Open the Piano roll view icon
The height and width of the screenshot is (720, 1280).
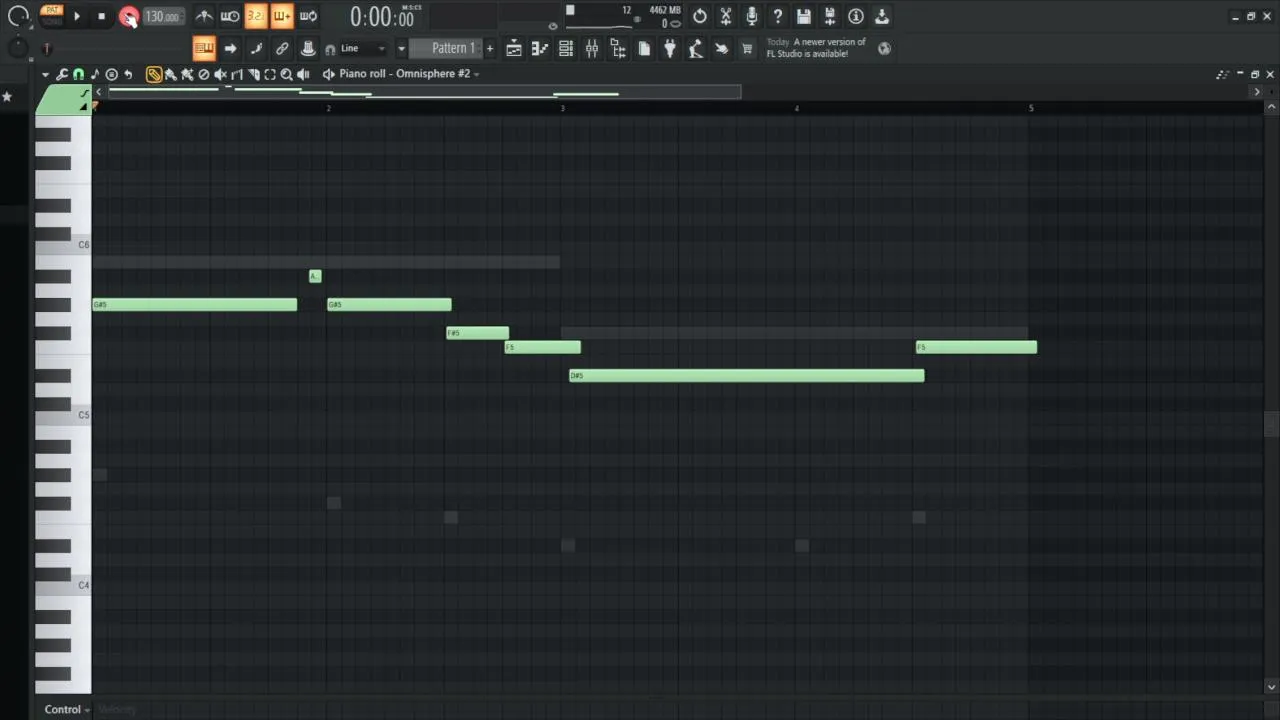click(x=540, y=48)
